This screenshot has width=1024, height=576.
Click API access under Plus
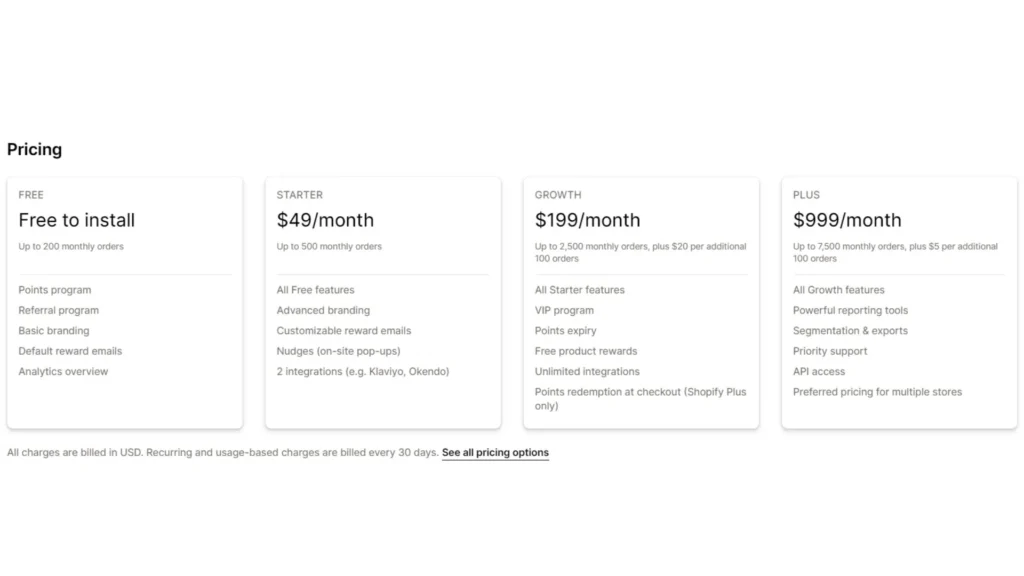pos(819,371)
